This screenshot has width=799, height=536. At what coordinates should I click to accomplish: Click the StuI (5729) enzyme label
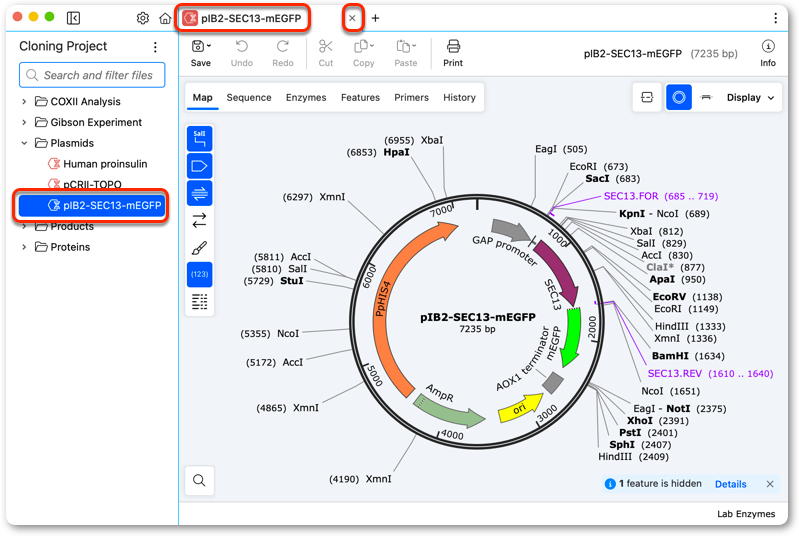(x=273, y=281)
